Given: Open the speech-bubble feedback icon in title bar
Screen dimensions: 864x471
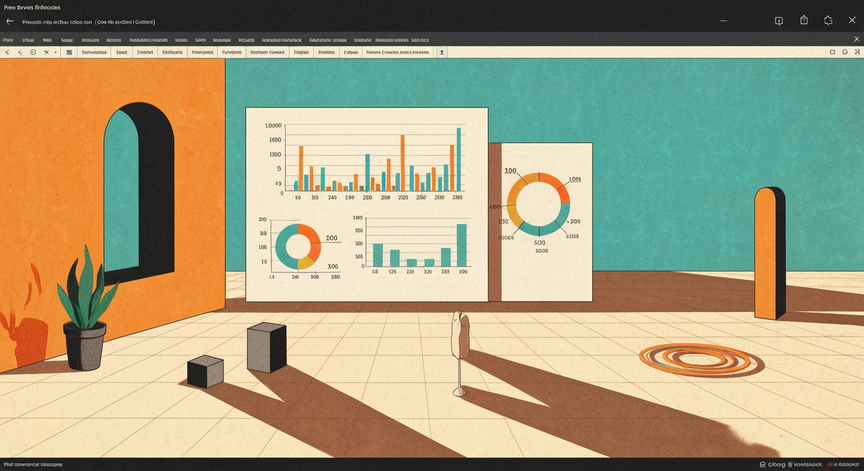Looking at the screenshot, I should 779,21.
